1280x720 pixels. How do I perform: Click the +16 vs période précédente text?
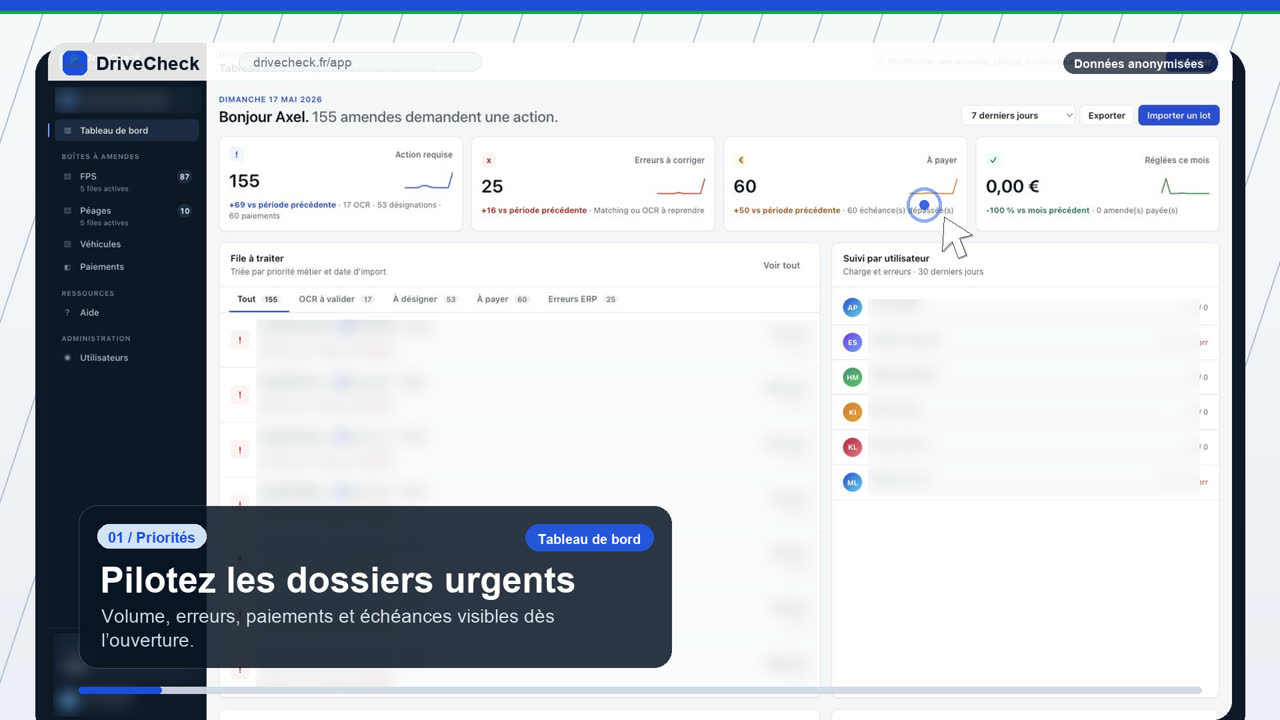click(534, 210)
